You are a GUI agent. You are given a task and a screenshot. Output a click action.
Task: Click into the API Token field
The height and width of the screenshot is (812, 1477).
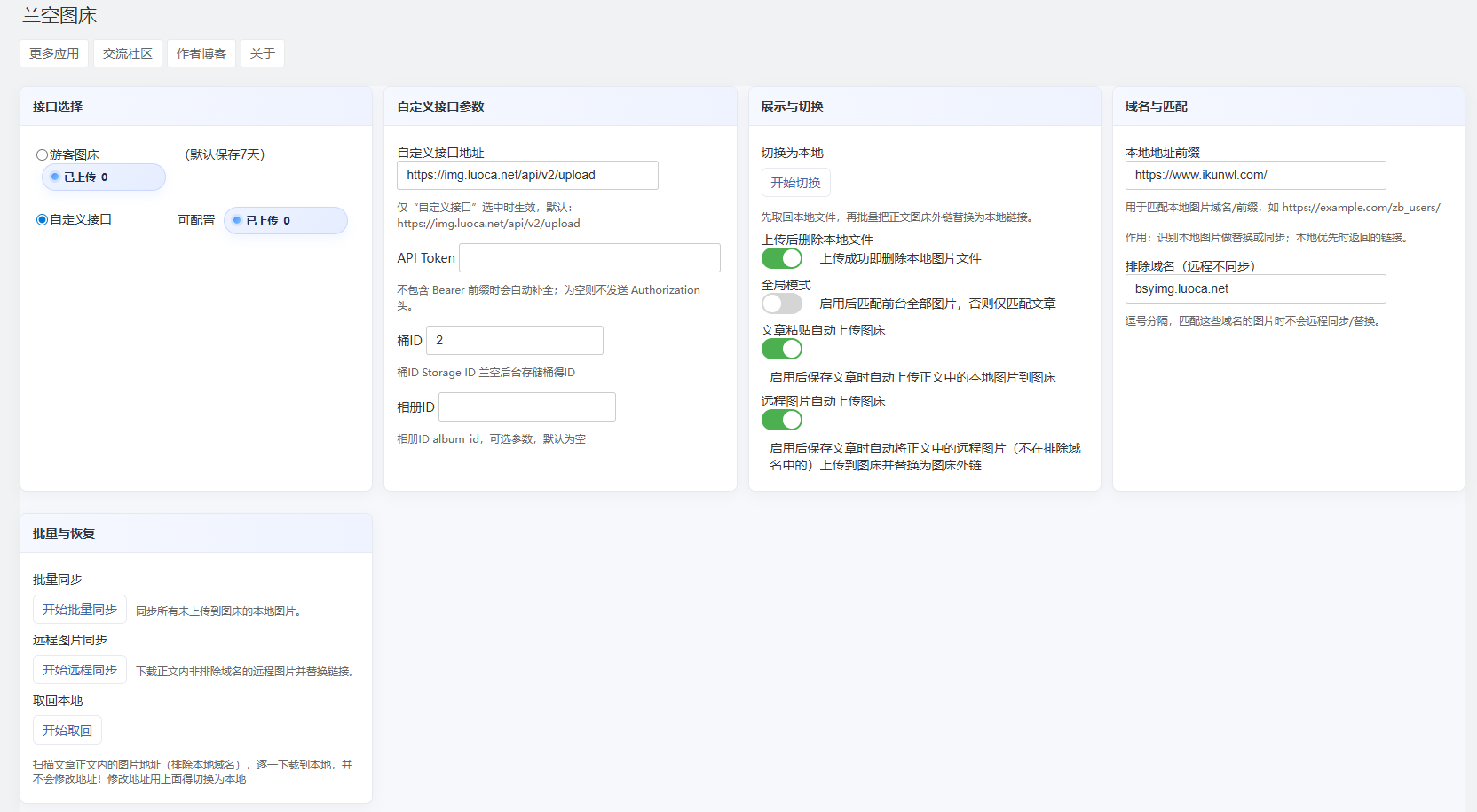click(589, 258)
